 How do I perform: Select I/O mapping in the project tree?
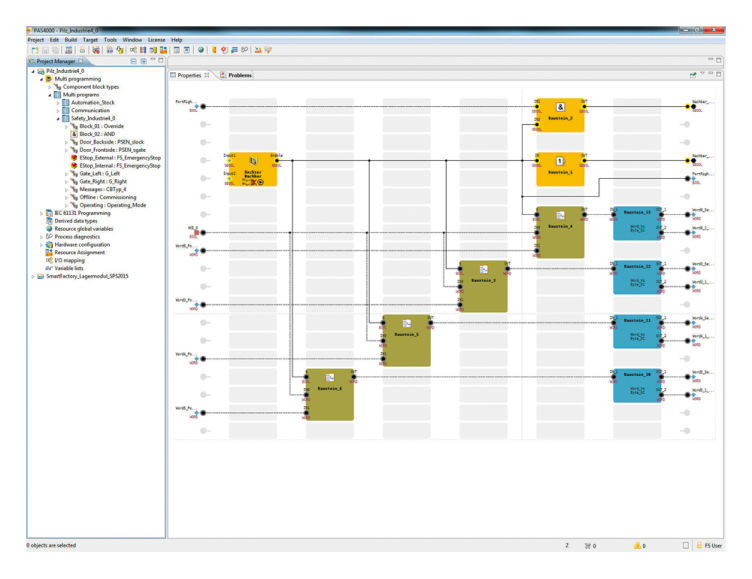74,260
